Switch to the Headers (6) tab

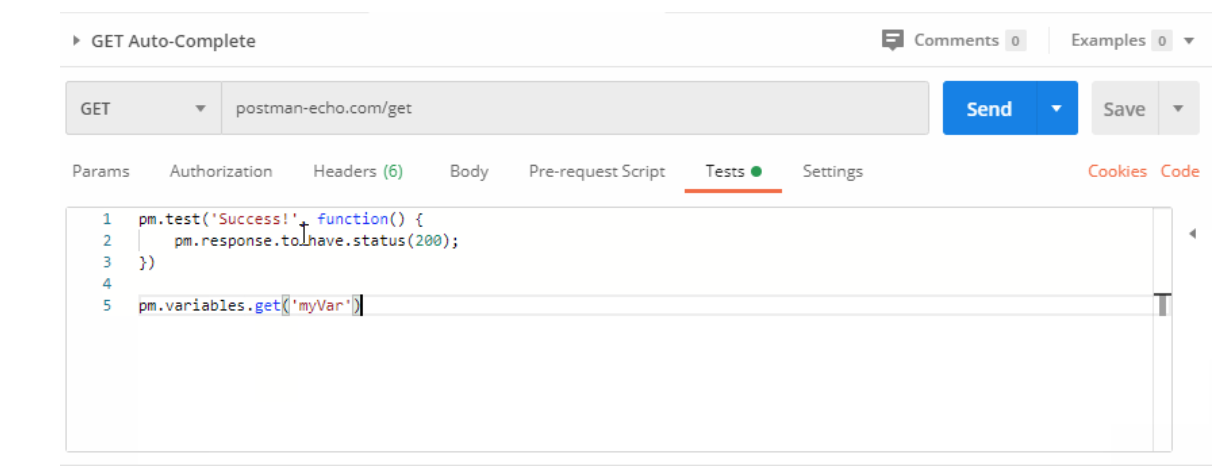358,171
